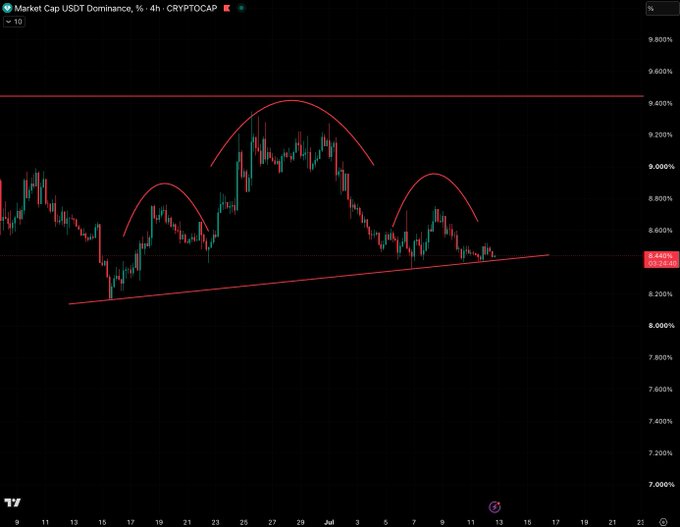Click the USDT symbol logo icon

click(x=7, y=8)
